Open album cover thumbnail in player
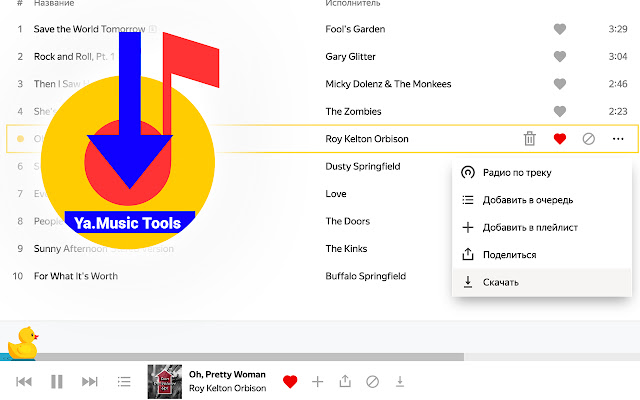Image resolution: width=640 pixels, height=400 pixels. pos(164,382)
